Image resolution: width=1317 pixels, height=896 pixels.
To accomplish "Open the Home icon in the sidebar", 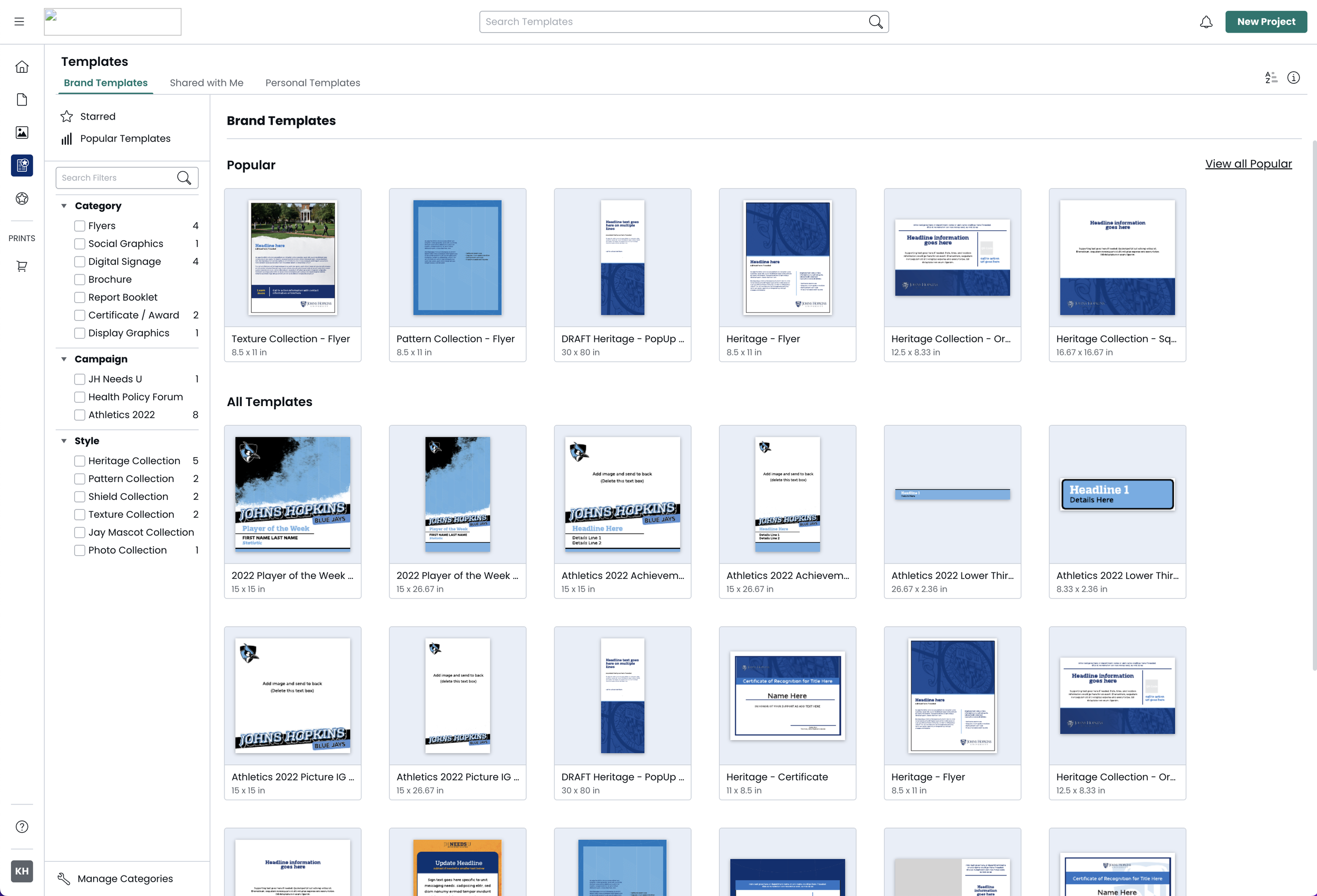I will 22,66.
